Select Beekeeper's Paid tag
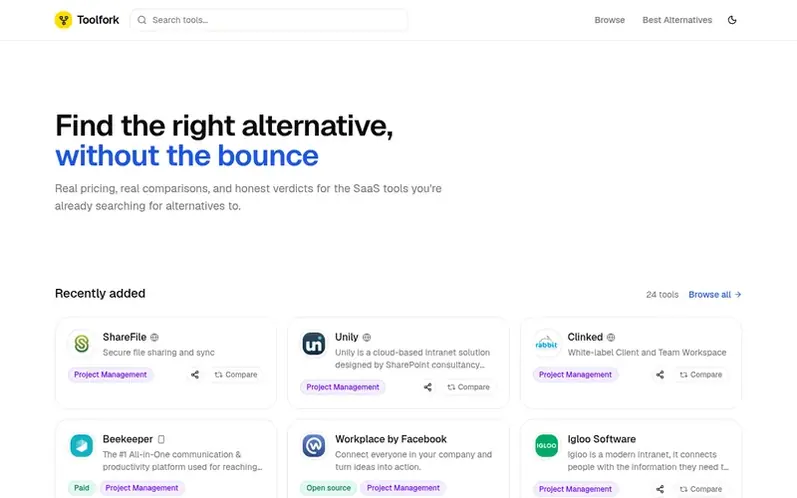Image resolution: width=797 pixels, height=498 pixels. point(81,488)
